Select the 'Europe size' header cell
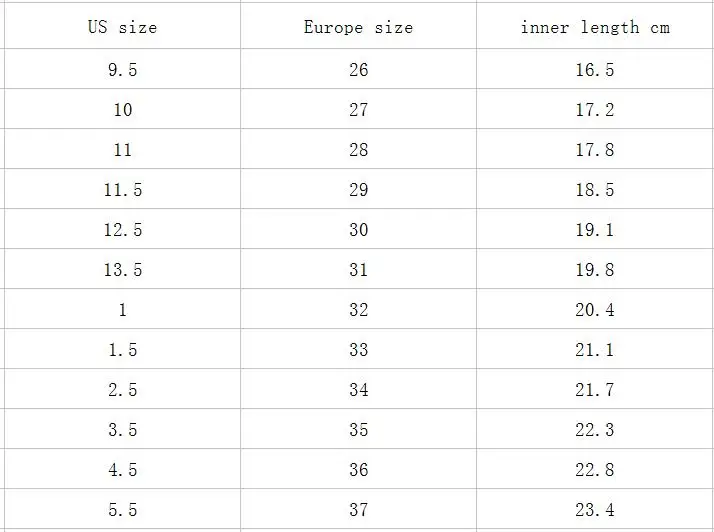Viewport: 714px width, 532px height. point(358,26)
